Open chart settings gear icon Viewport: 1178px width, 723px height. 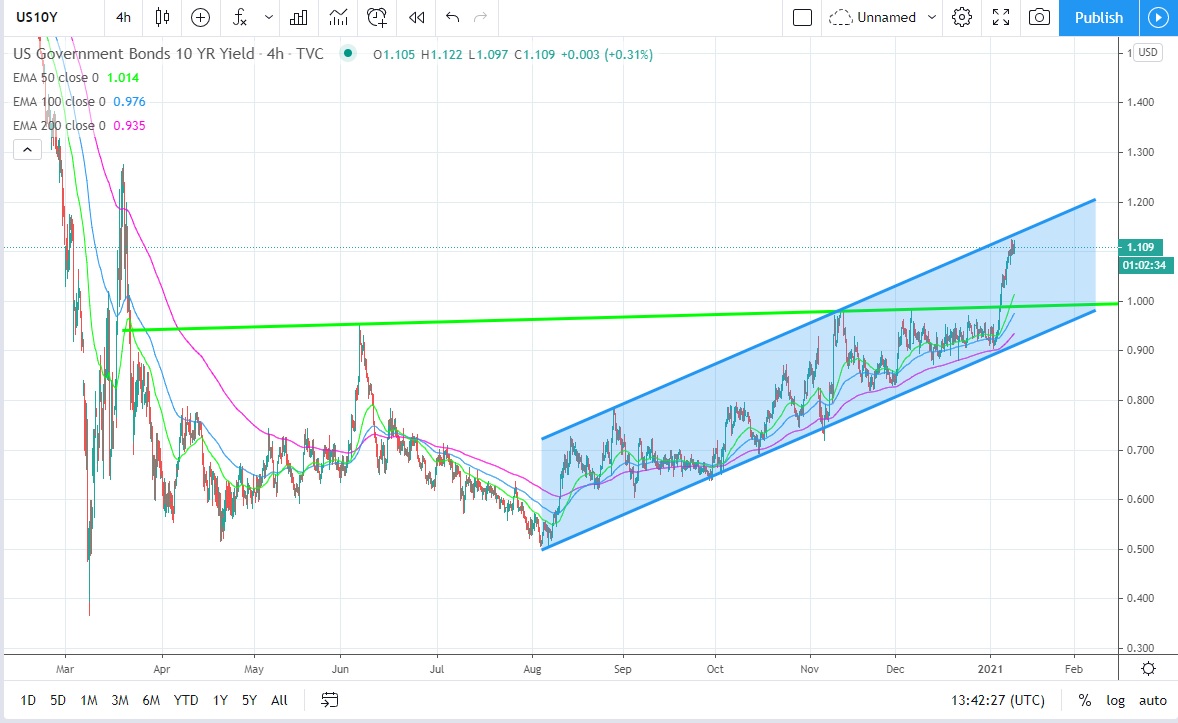point(962,17)
